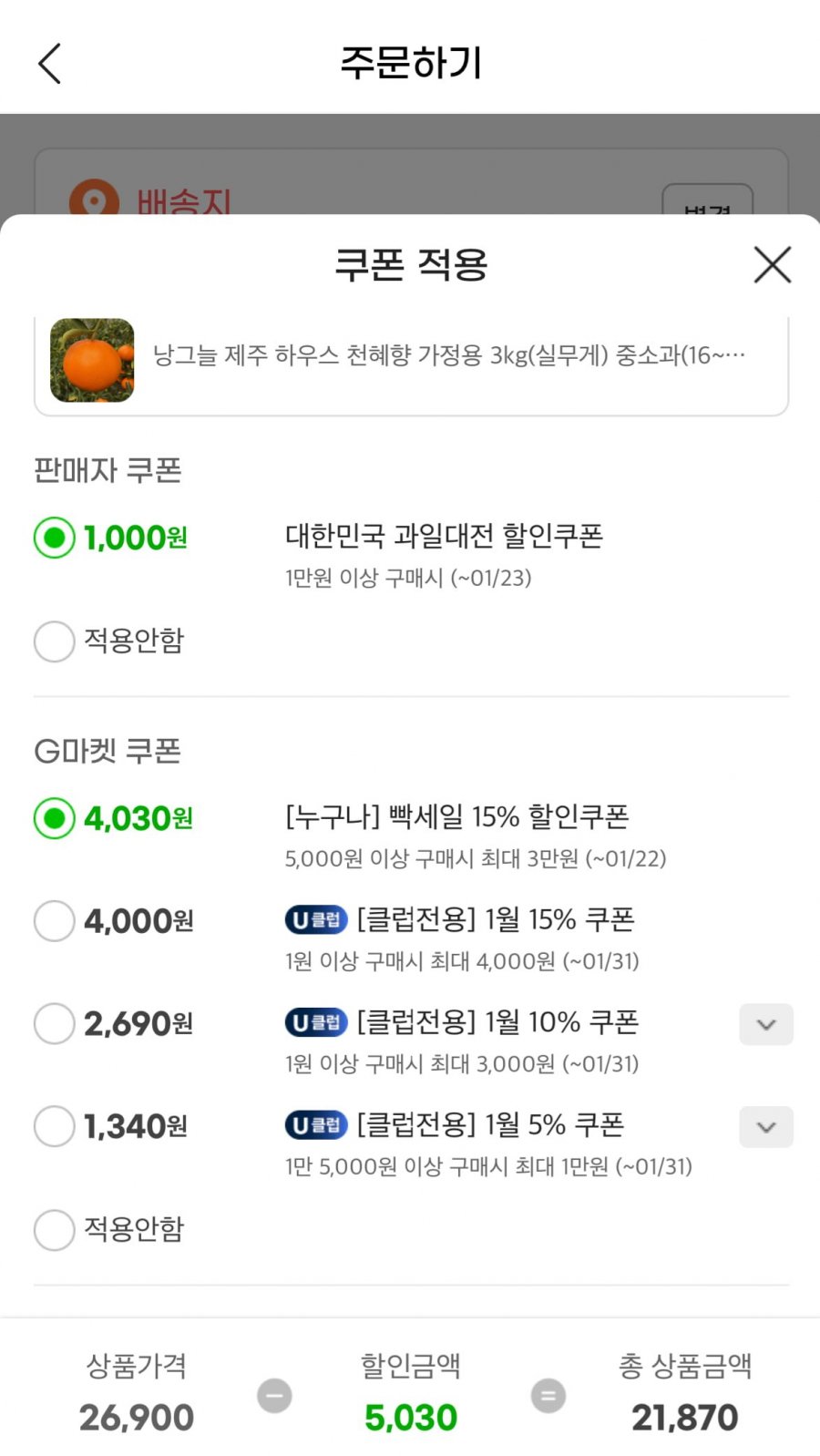Expand the 1월 10% coupon details chevron
Screen dimensions: 820x1456
766,1025
